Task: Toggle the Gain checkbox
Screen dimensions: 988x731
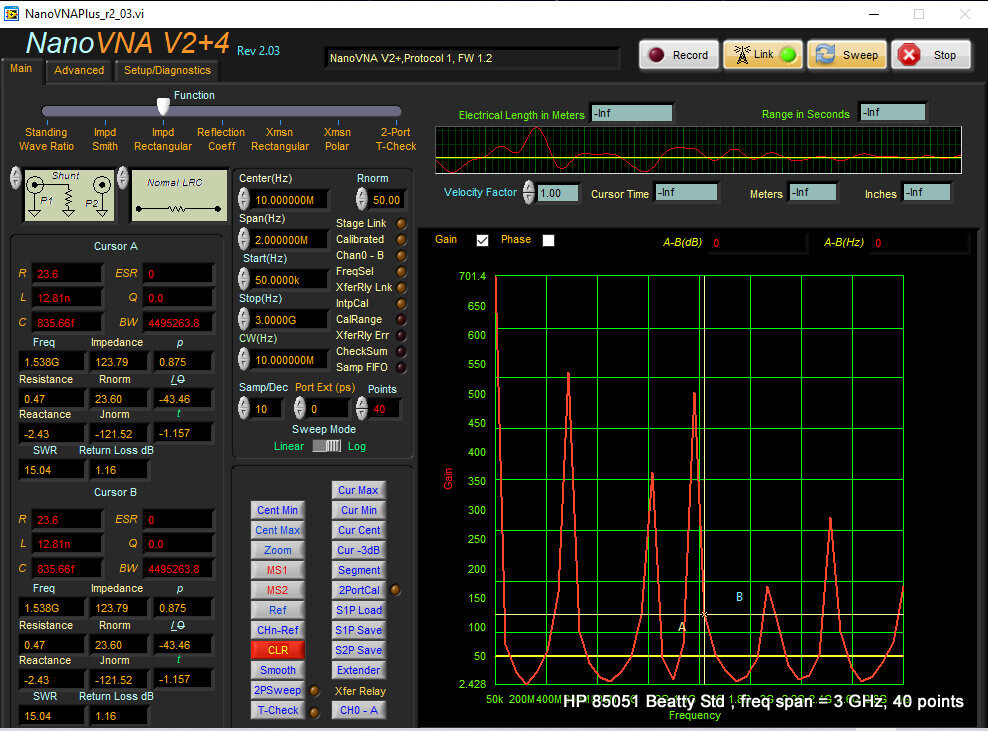Action: click(x=483, y=240)
